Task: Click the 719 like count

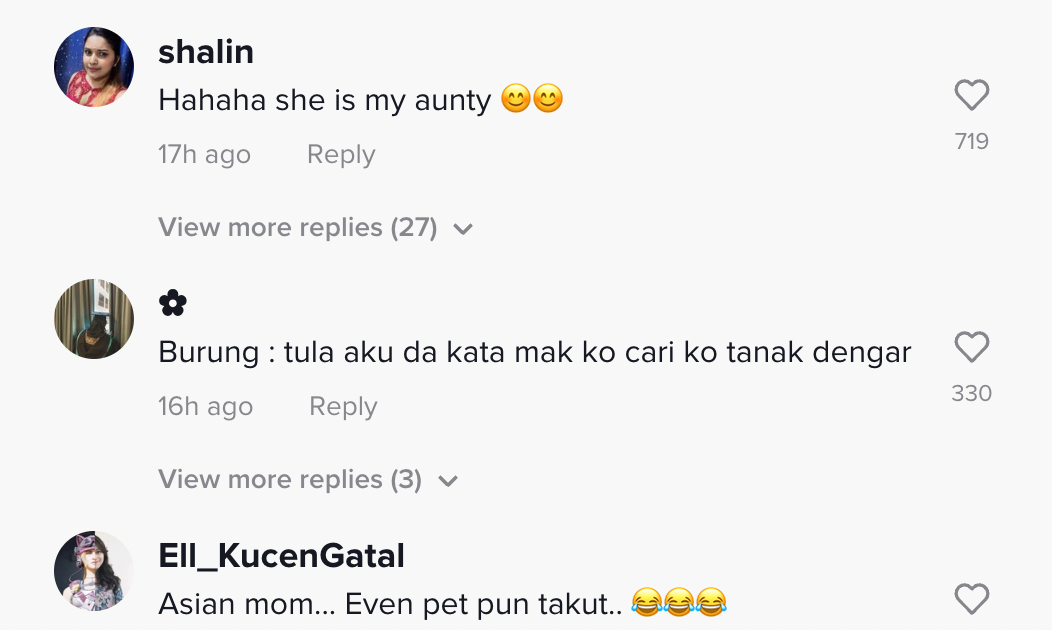Action: [x=971, y=142]
